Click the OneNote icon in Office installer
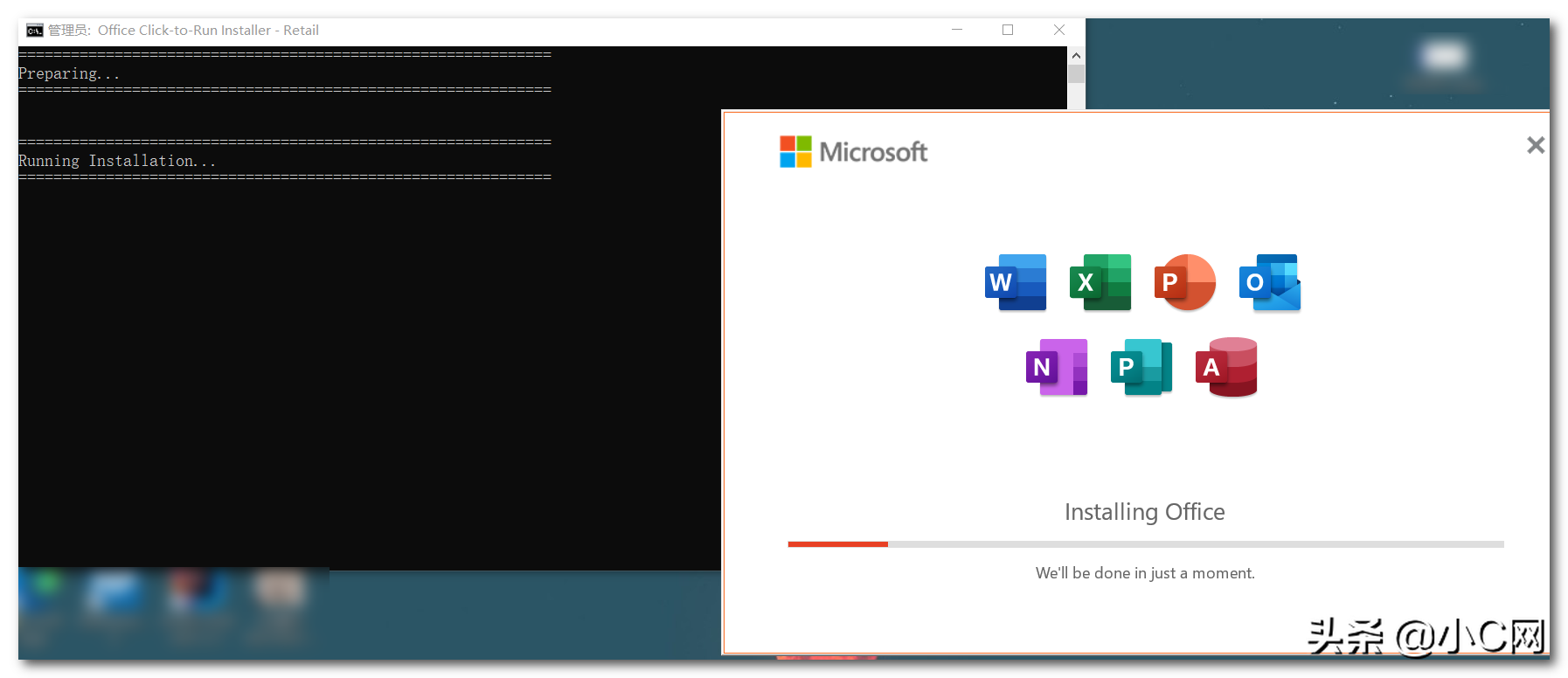 click(1057, 367)
